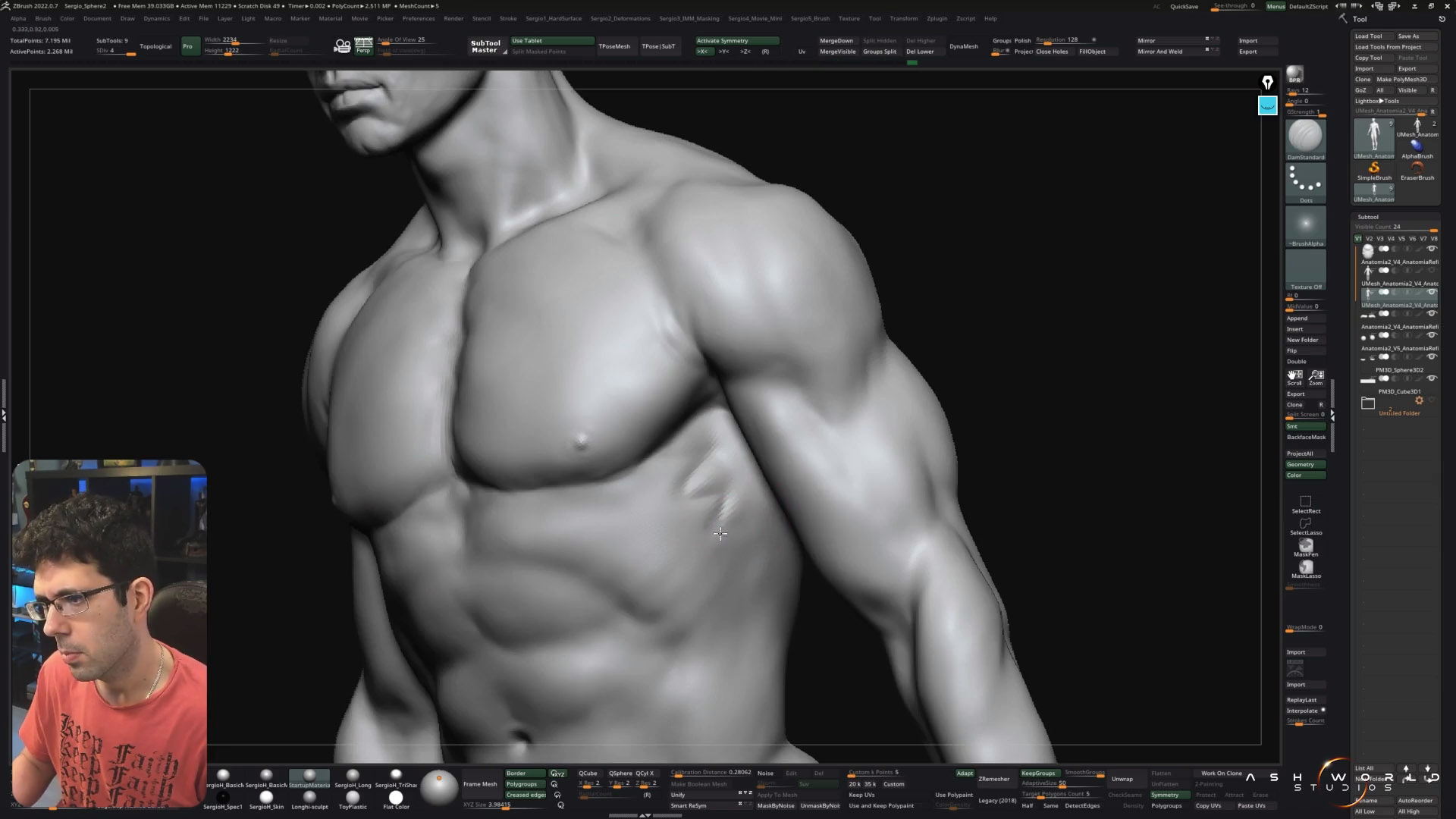
Task: Open the Dots stroke type picker
Action: [1305, 181]
